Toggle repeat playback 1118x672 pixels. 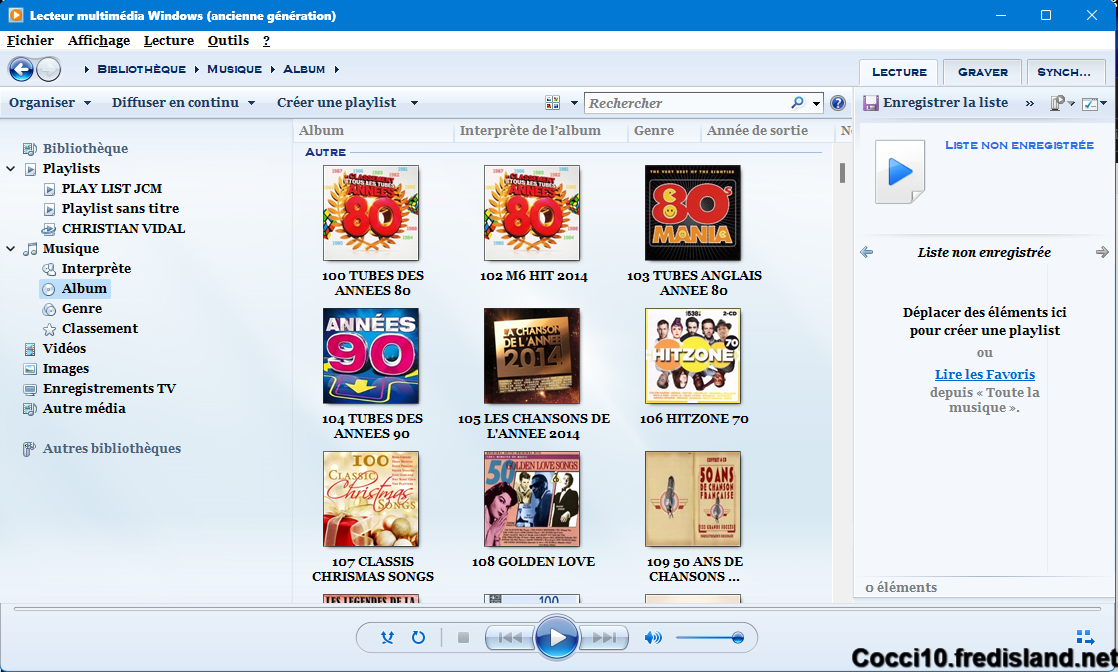click(x=419, y=638)
